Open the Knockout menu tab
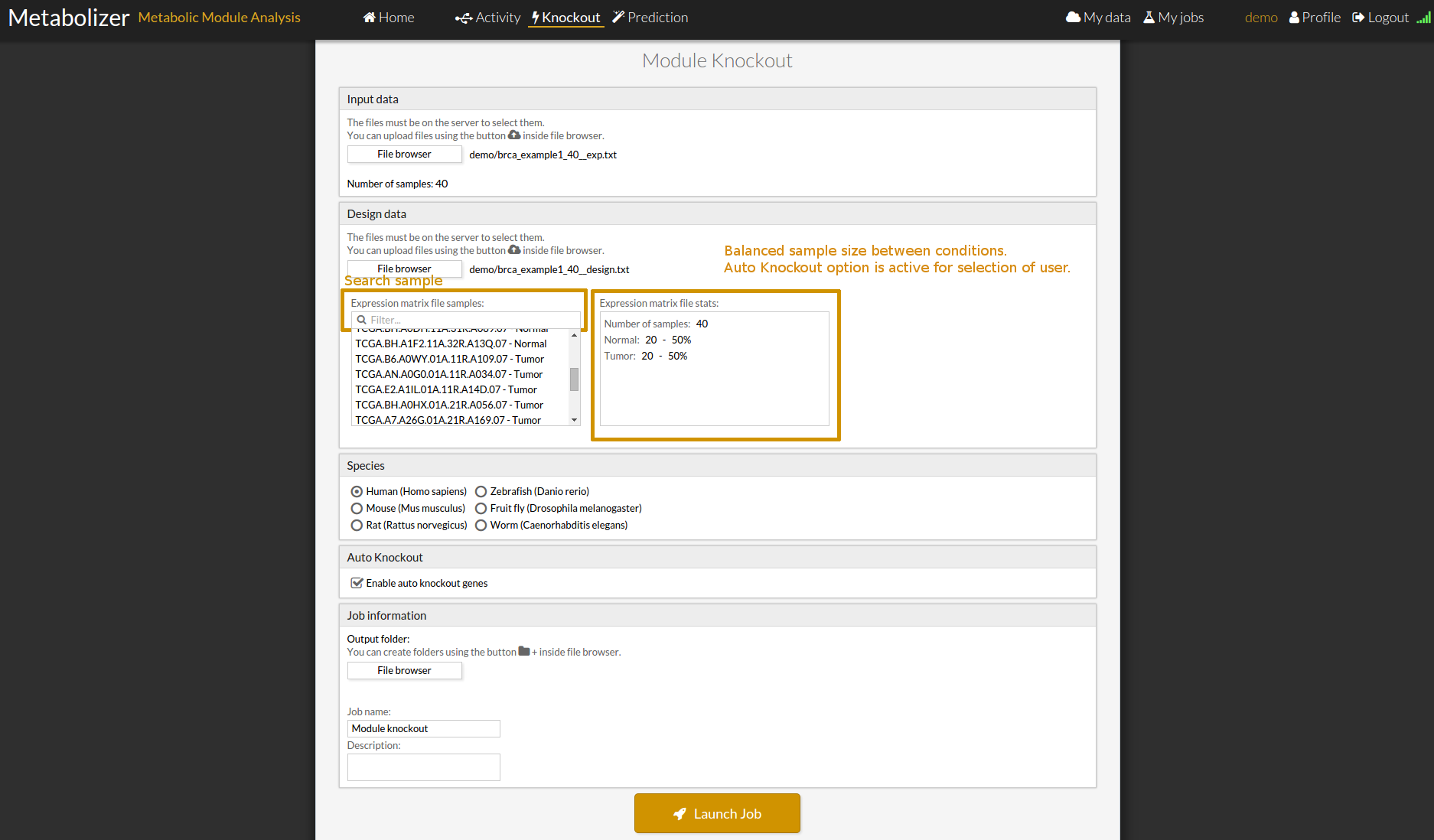The width and height of the screenshot is (1434, 840). tap(566, 18)
